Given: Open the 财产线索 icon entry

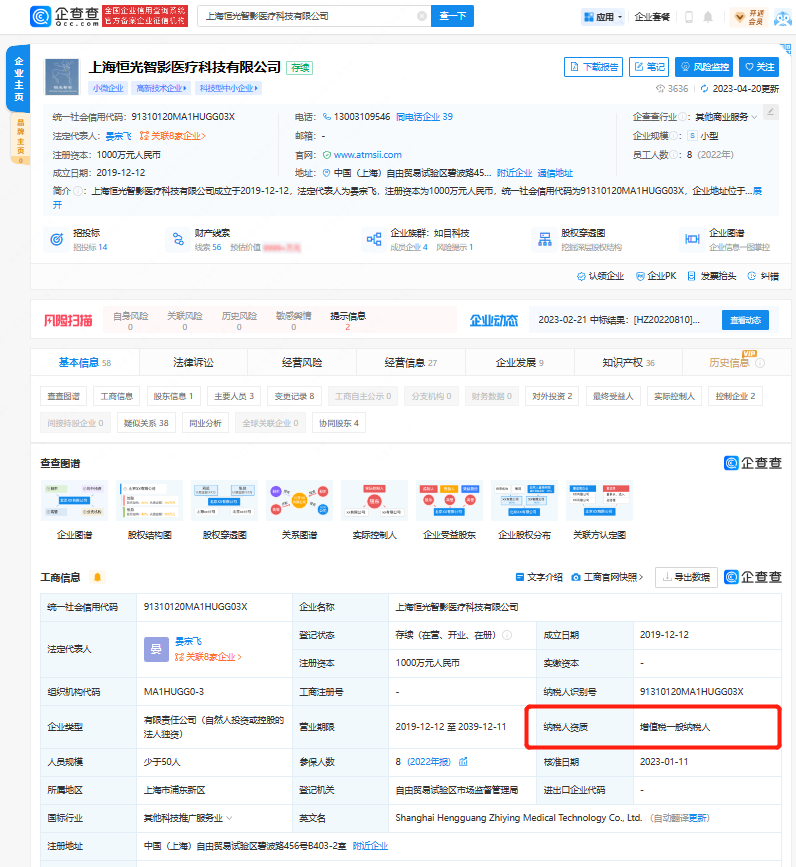Looking at the screenshot, I should [x=178, y=239].
